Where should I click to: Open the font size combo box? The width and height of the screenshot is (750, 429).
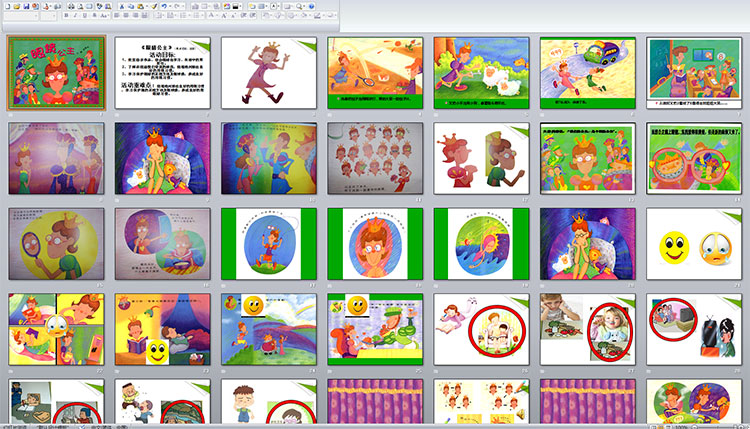pyautogui.click(x=48, y=16)
